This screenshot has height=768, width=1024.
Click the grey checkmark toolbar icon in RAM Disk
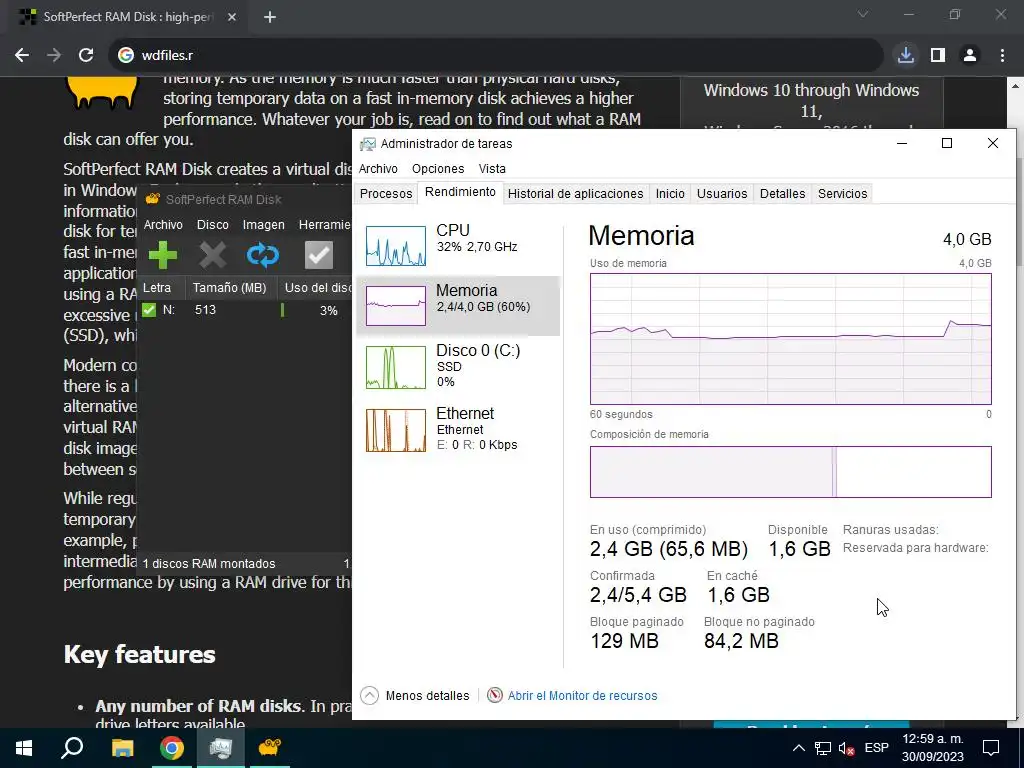pyautogui.click(x=319, y=255)
